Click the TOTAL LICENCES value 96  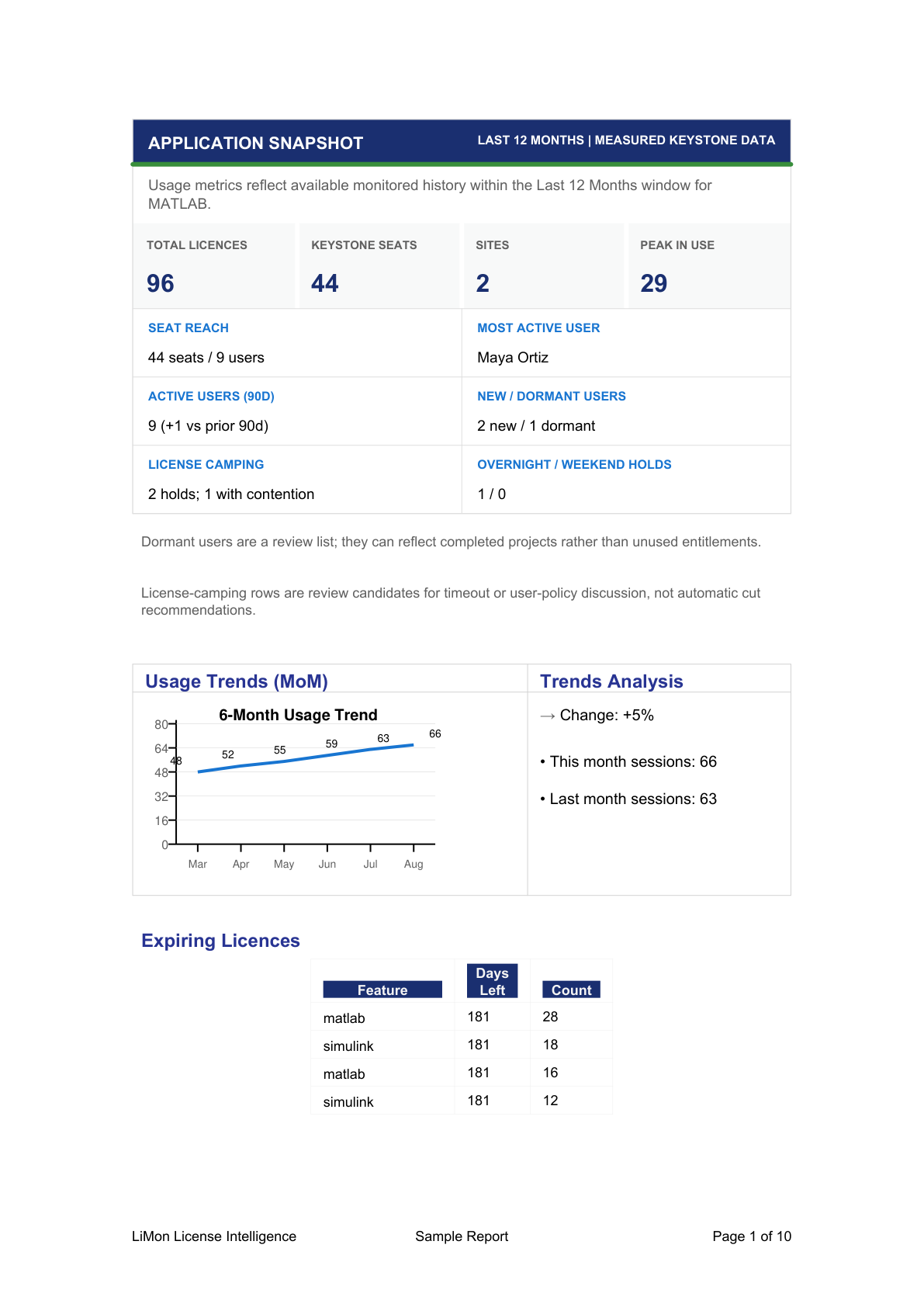click(x=161, y=283)
